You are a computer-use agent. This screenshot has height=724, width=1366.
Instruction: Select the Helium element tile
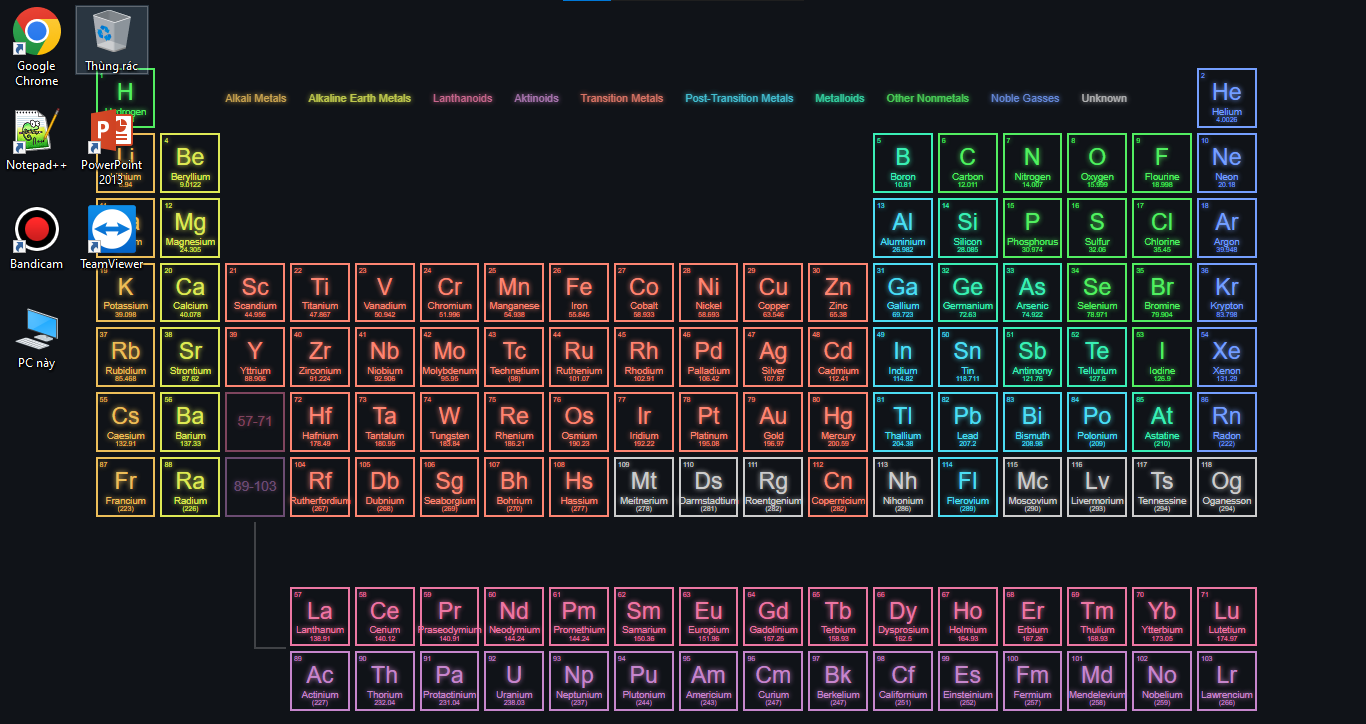(x=1227, y=98)
